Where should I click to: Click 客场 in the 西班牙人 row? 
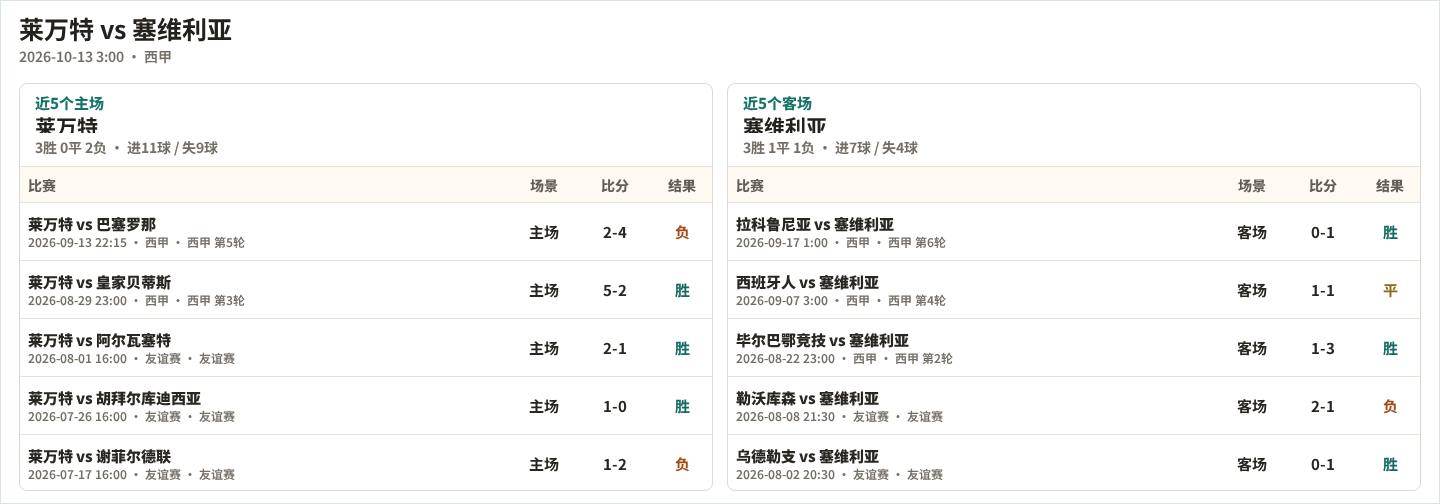(1252, 290)
